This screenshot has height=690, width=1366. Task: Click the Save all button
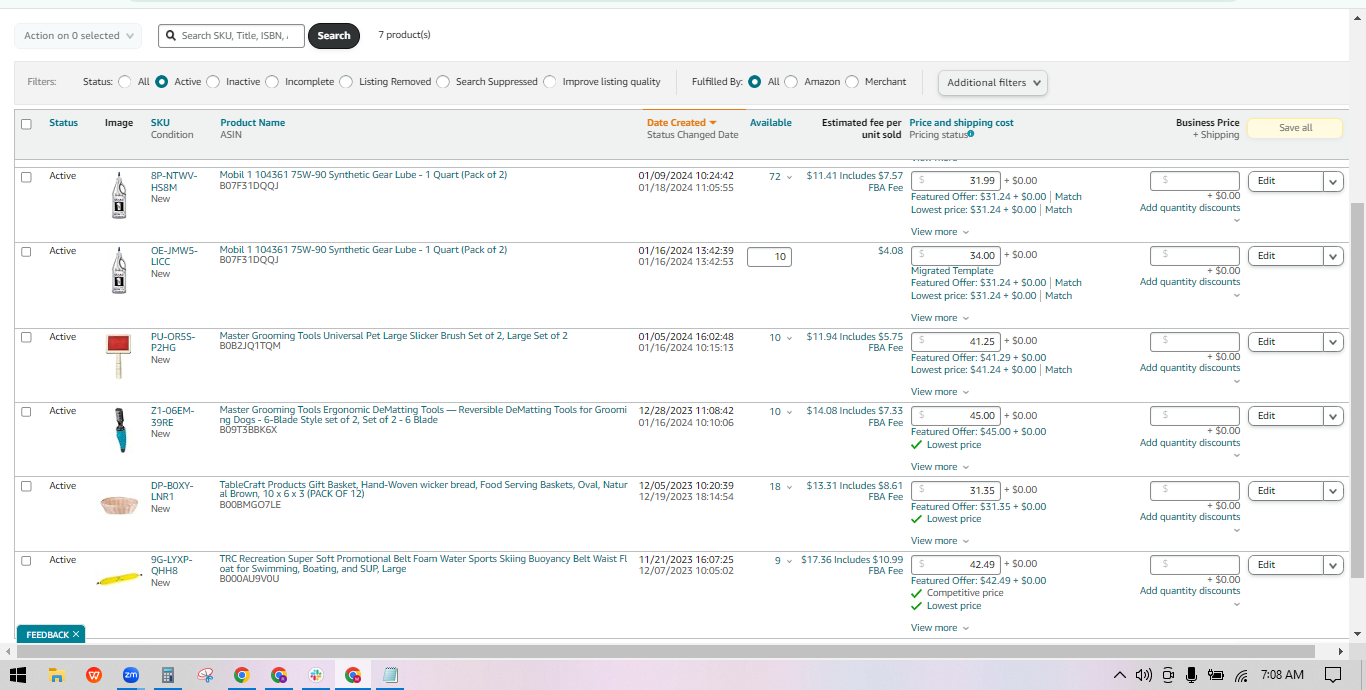click(1295, 128)
